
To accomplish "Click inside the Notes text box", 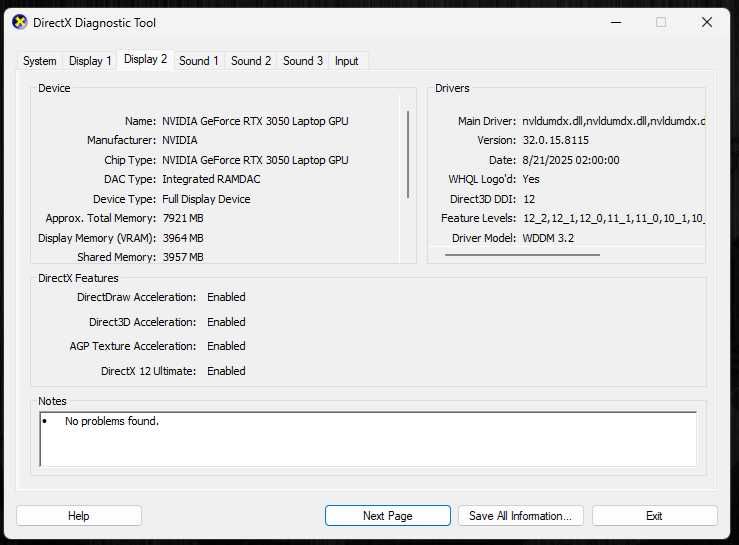I will 368,439.
